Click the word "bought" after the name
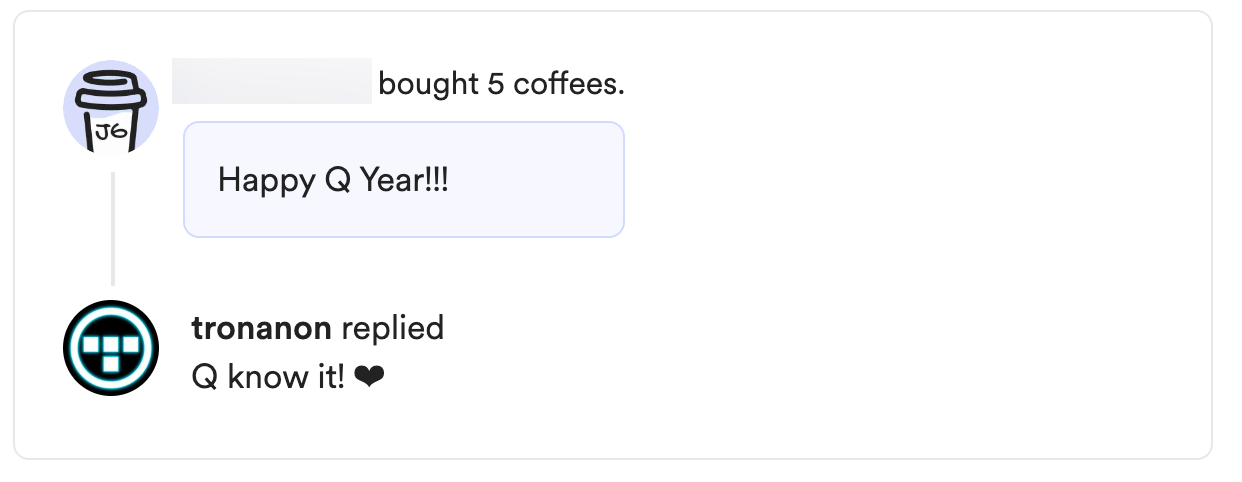Screen dimensions: 1242x482 (x=429, y=84)
